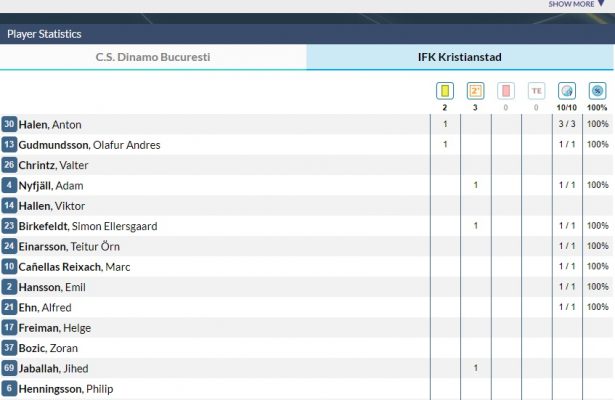Open player Gudmundsson, Olafur Andres
The image size is (615, 400).
point(89,145)
